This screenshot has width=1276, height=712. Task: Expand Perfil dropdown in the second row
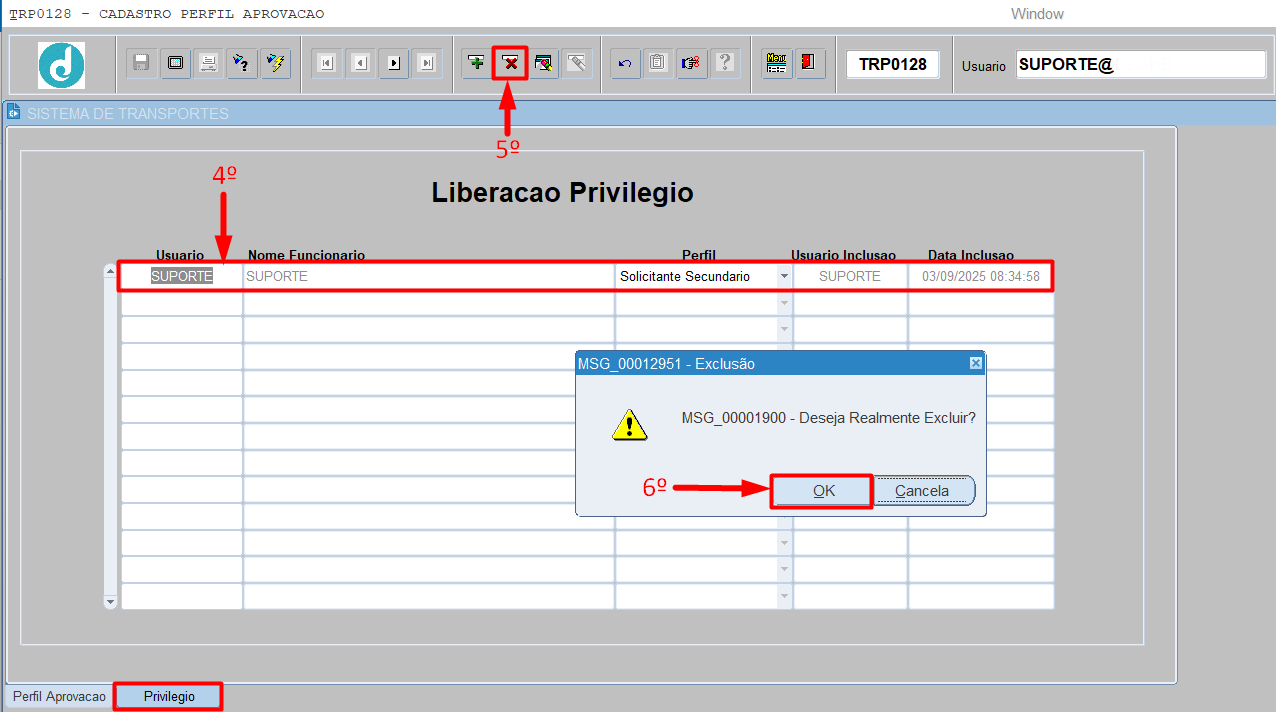[784, 303]
